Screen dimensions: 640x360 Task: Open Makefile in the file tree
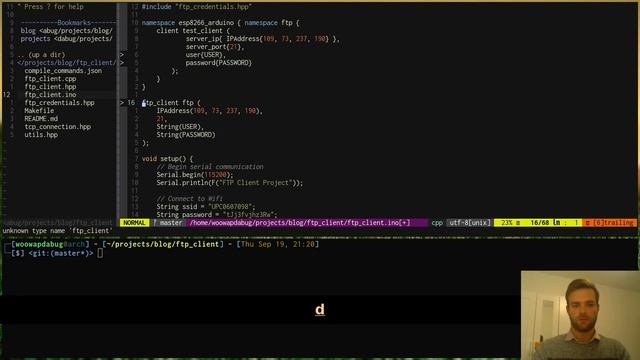39,111
